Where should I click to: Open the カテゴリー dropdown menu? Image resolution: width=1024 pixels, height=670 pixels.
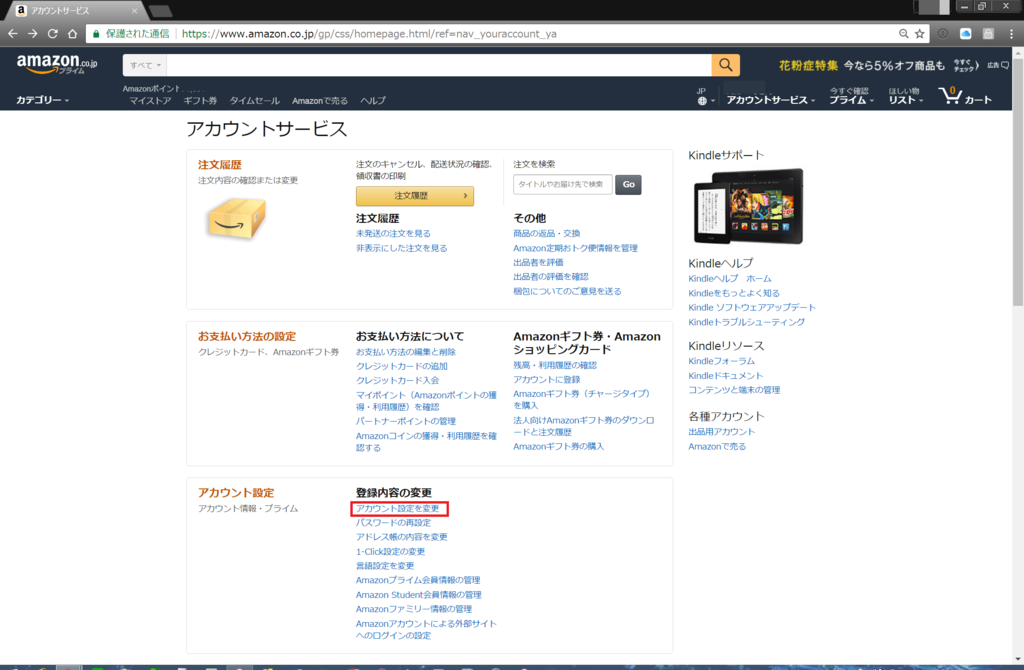(x=42, y=100)
